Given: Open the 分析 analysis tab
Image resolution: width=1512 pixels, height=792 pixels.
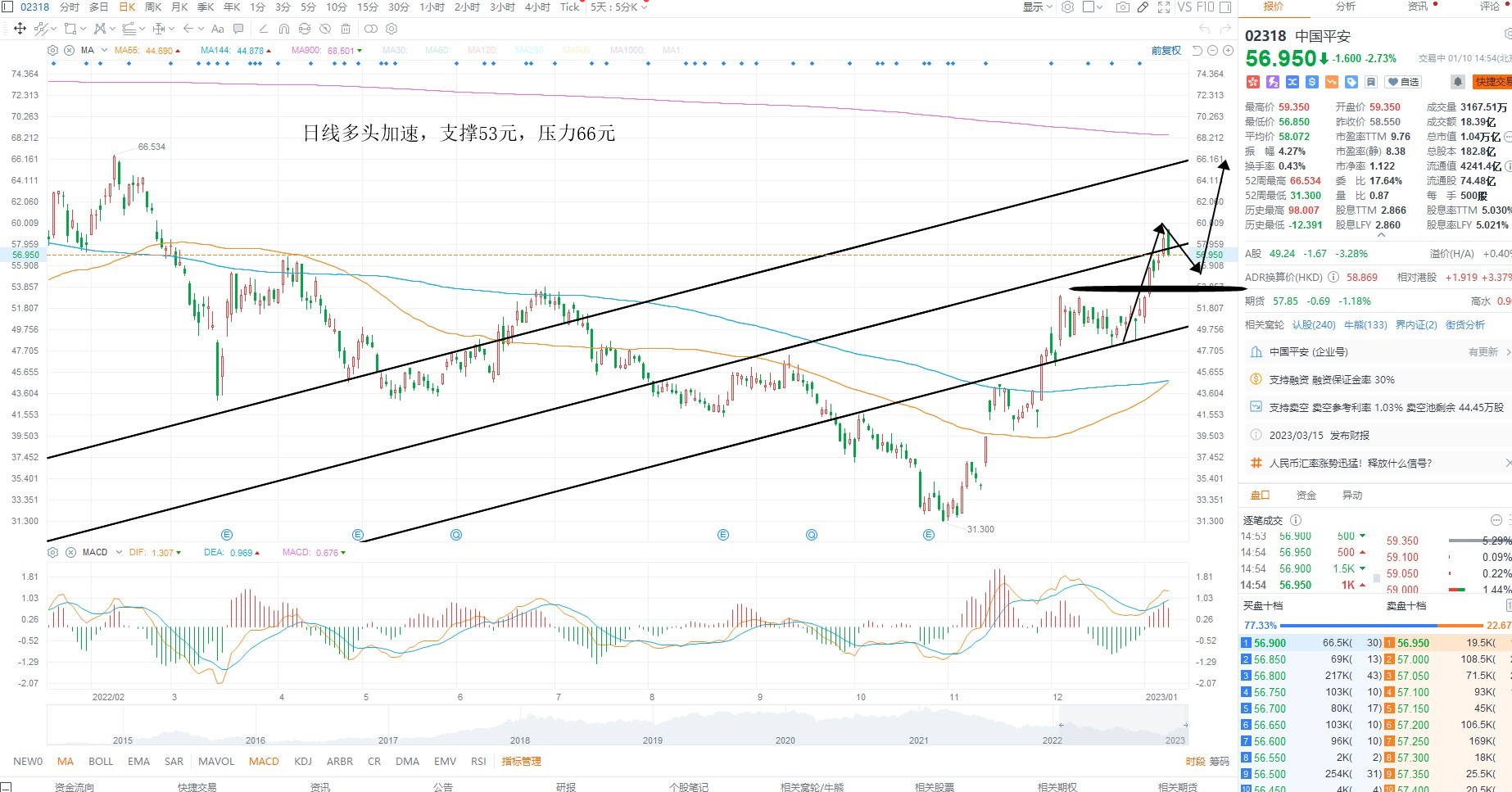Looking at the screenshot, I should (1346, 7).
